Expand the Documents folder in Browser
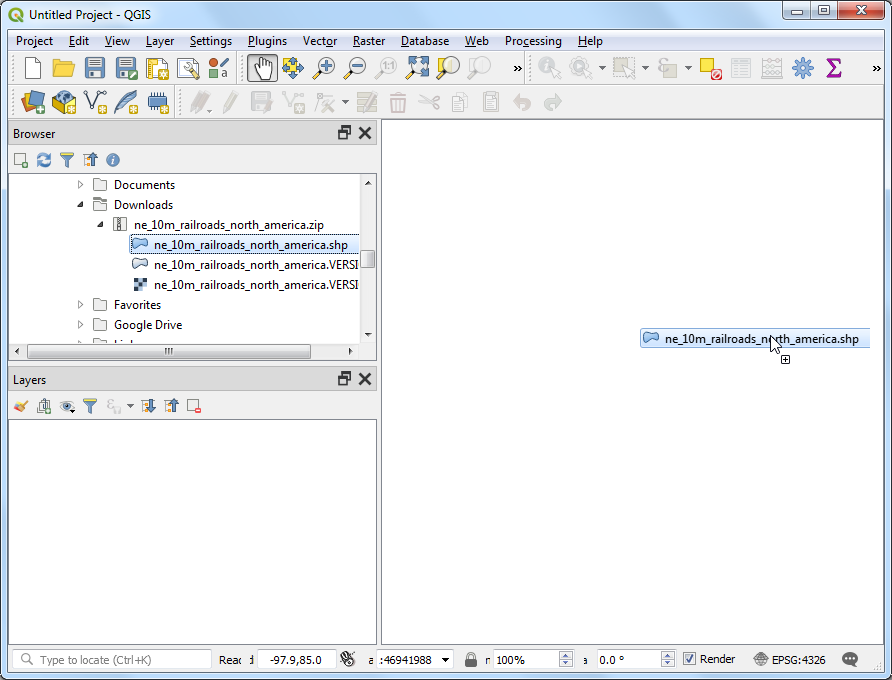 [x=81, y=185]
